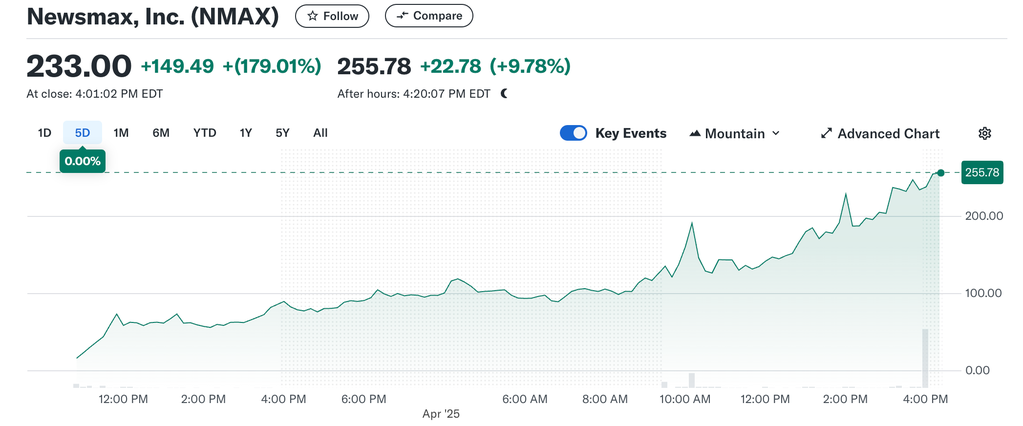Click the chevron beside Mountain
The height and width of the screenshot is (426, 1023).
coord(776,134)
